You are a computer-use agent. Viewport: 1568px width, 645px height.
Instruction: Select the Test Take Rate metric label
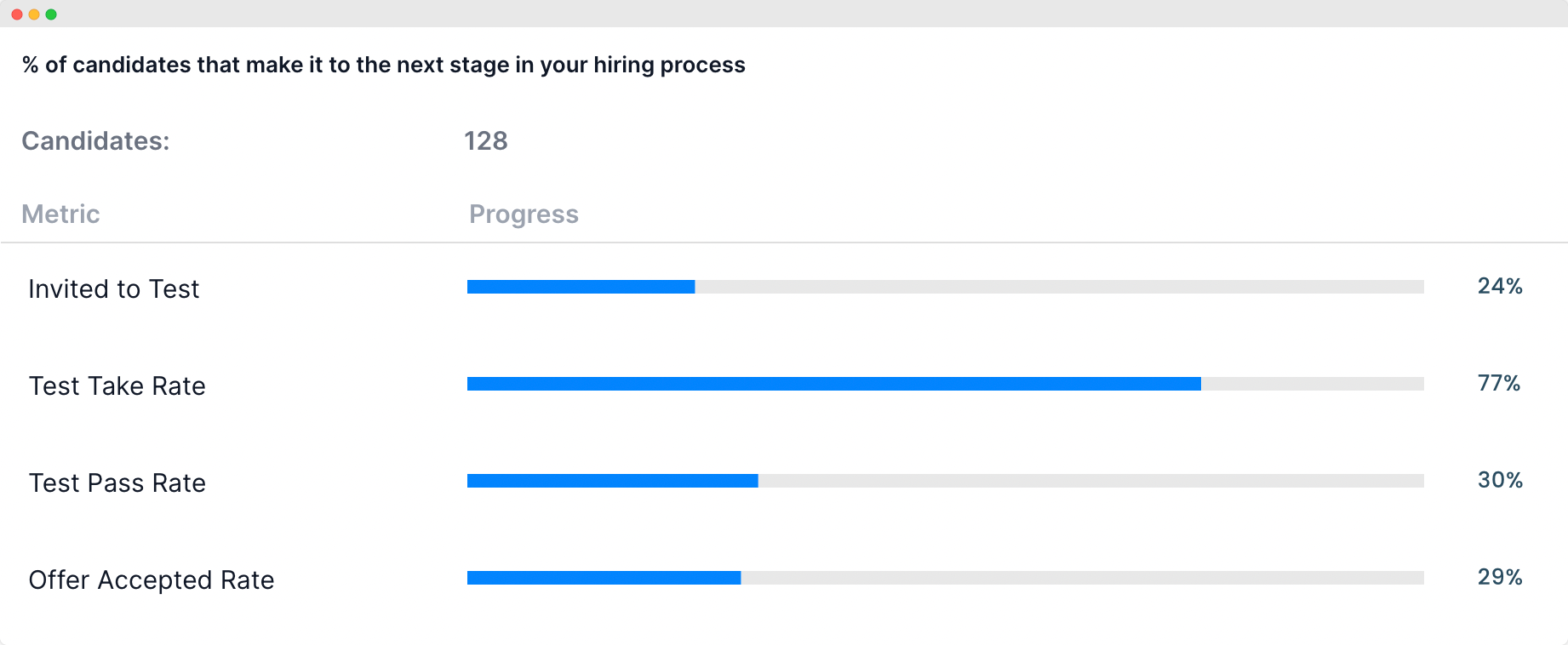pyautogui.click(x=117, y=386)
